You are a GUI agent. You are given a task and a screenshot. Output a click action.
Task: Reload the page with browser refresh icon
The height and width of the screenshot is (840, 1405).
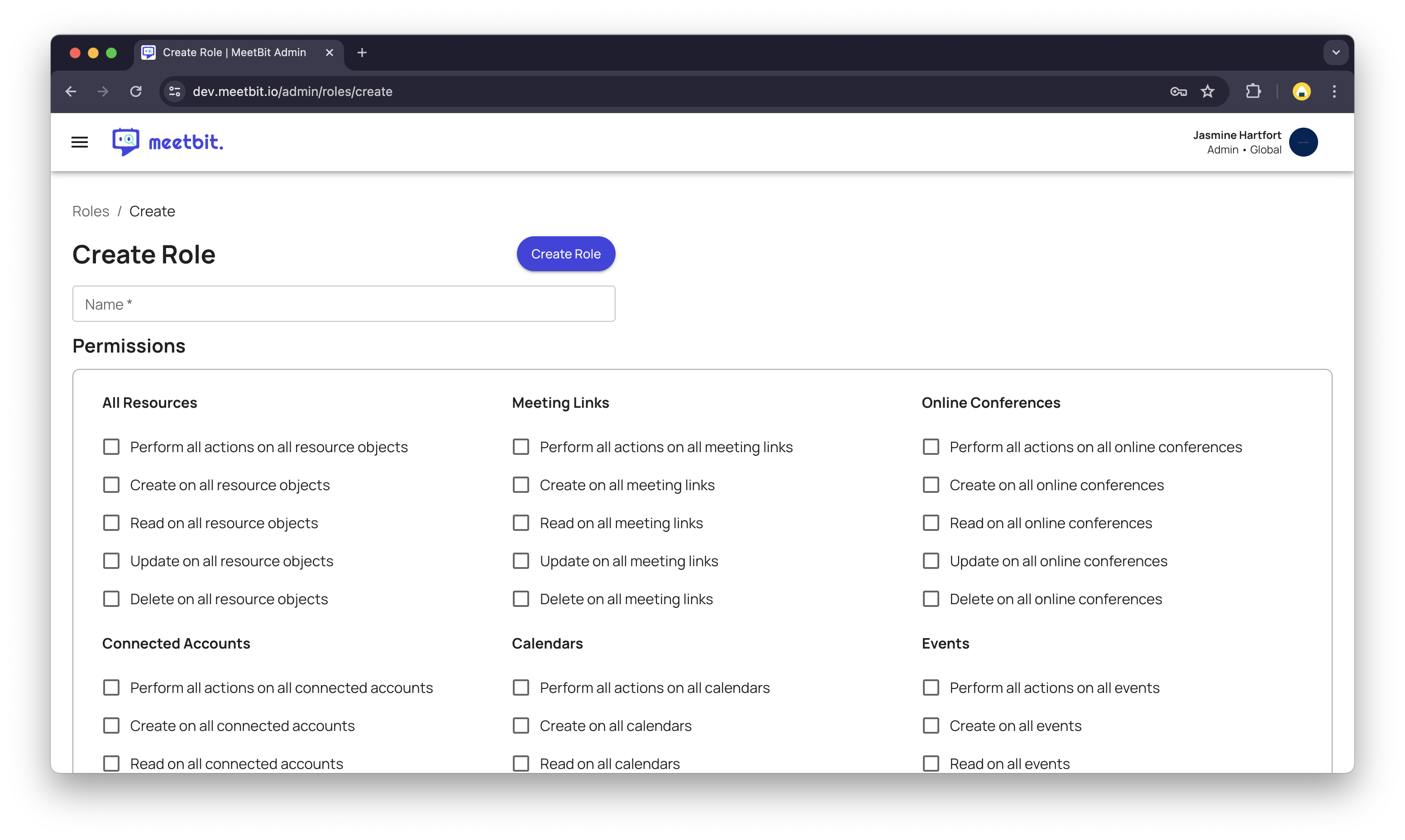pyautogui.click(x=136, y=92)
